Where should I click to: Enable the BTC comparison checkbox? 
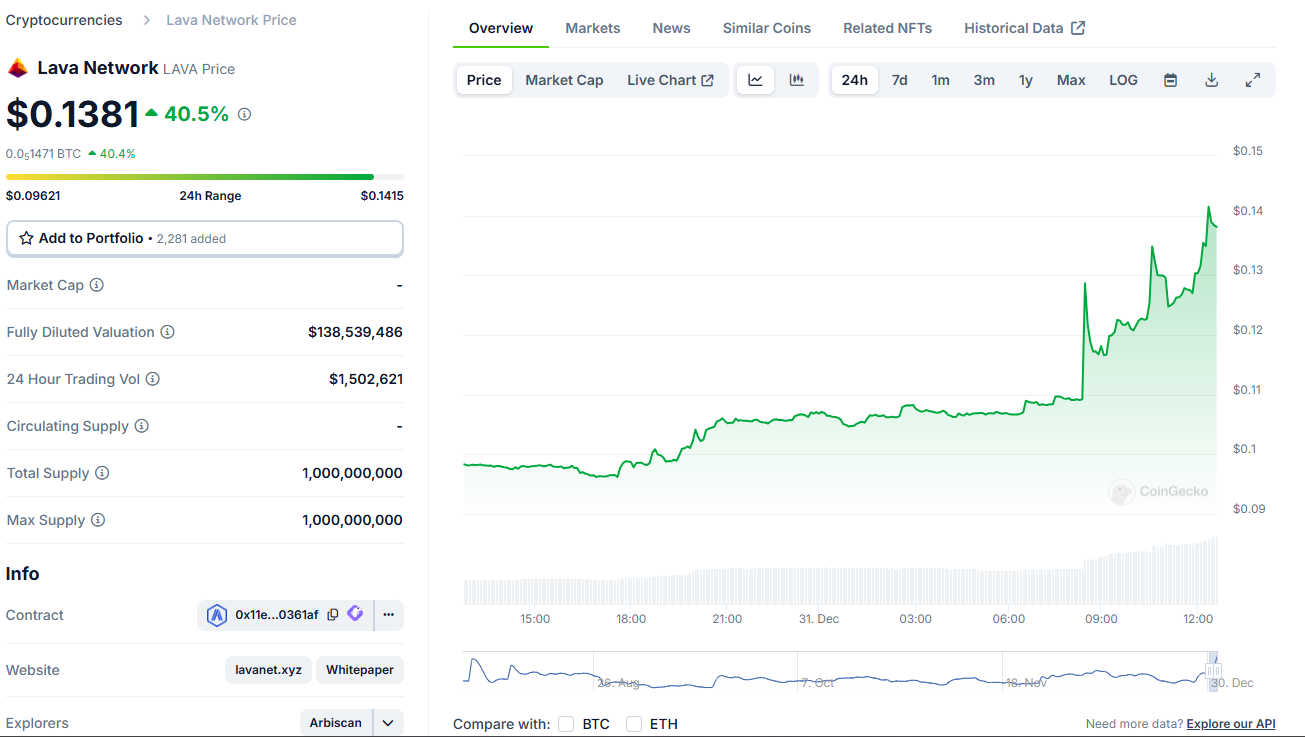(566, 724)
